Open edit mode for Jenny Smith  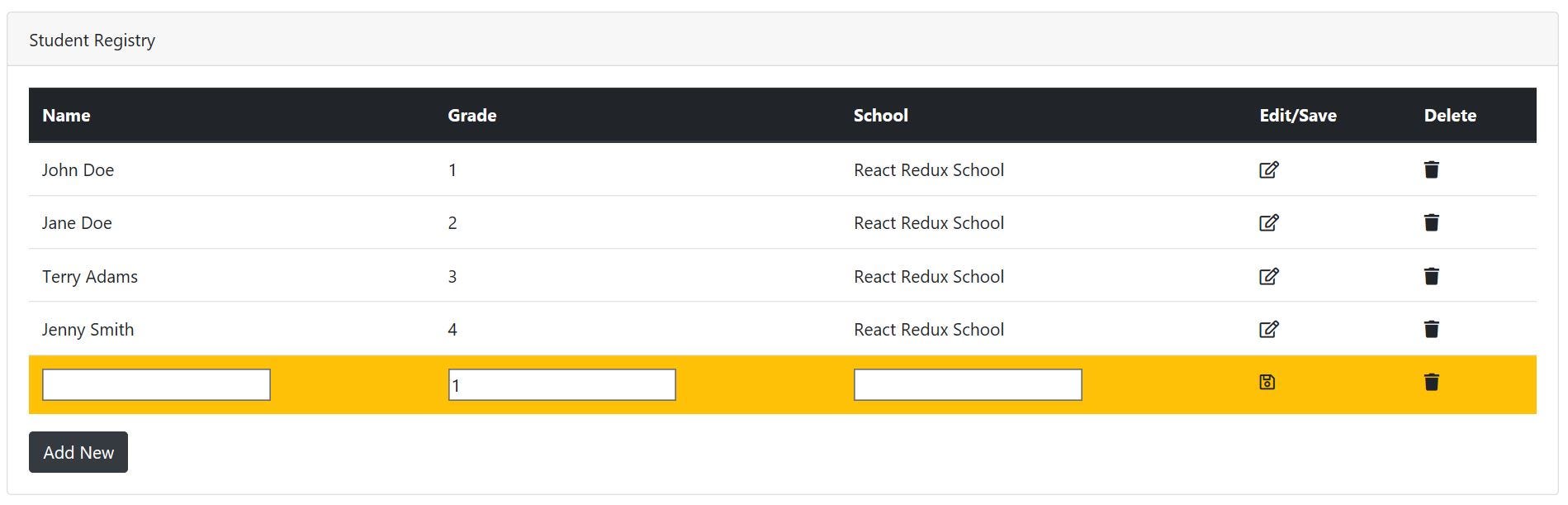1269,329
